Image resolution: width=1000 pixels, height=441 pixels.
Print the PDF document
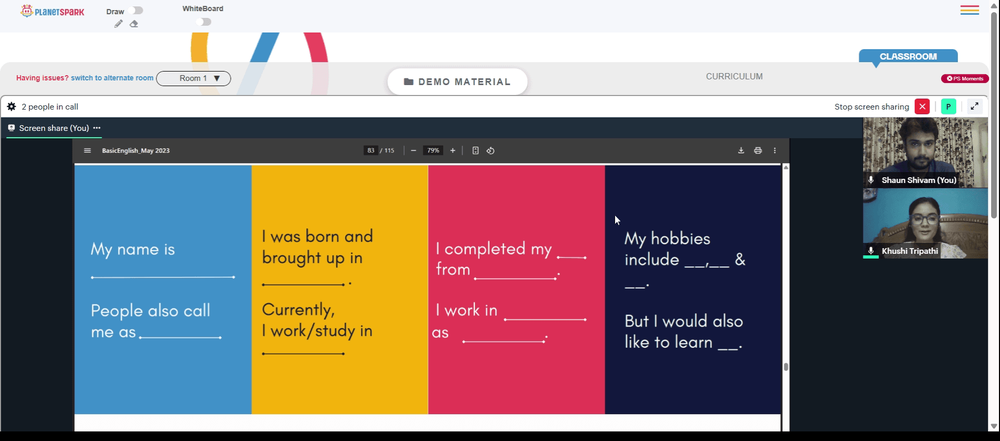pyautogui.click(x=758, y=151)
